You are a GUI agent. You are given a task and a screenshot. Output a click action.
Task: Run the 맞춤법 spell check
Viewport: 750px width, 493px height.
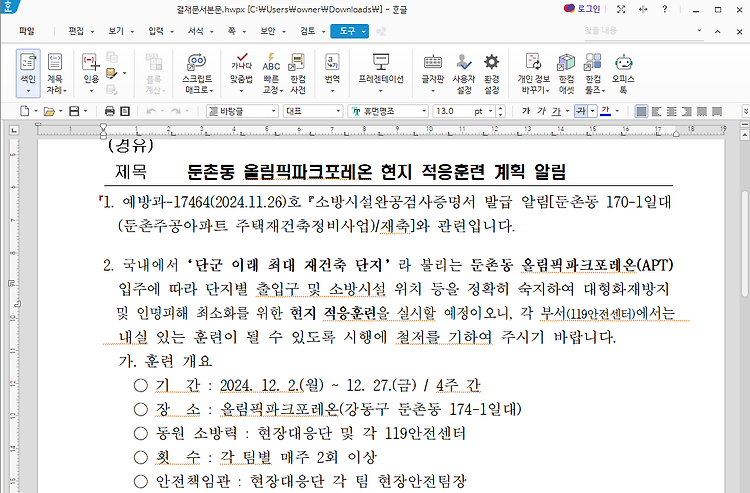pos(242,73)
